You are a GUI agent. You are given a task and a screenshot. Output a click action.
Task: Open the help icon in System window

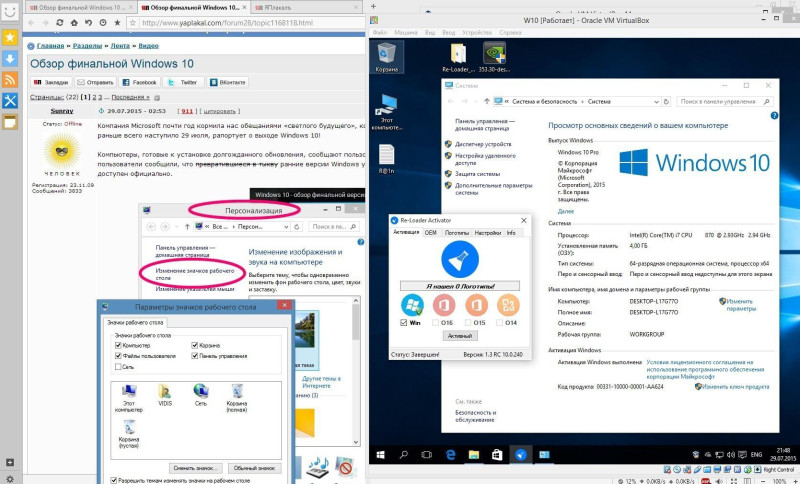[x=774, y=116]
